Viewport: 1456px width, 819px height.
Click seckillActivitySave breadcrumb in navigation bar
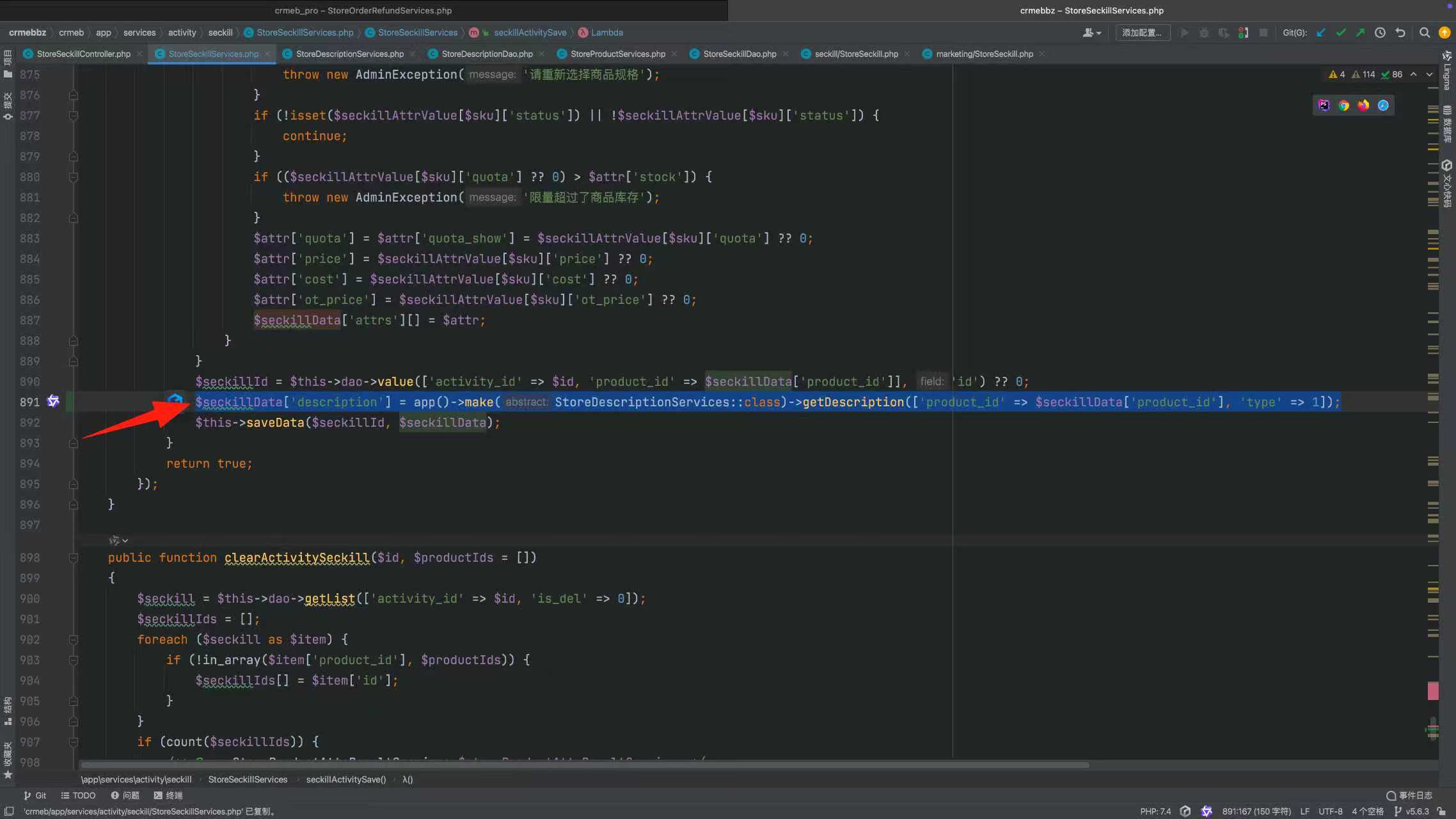(530, 33)
